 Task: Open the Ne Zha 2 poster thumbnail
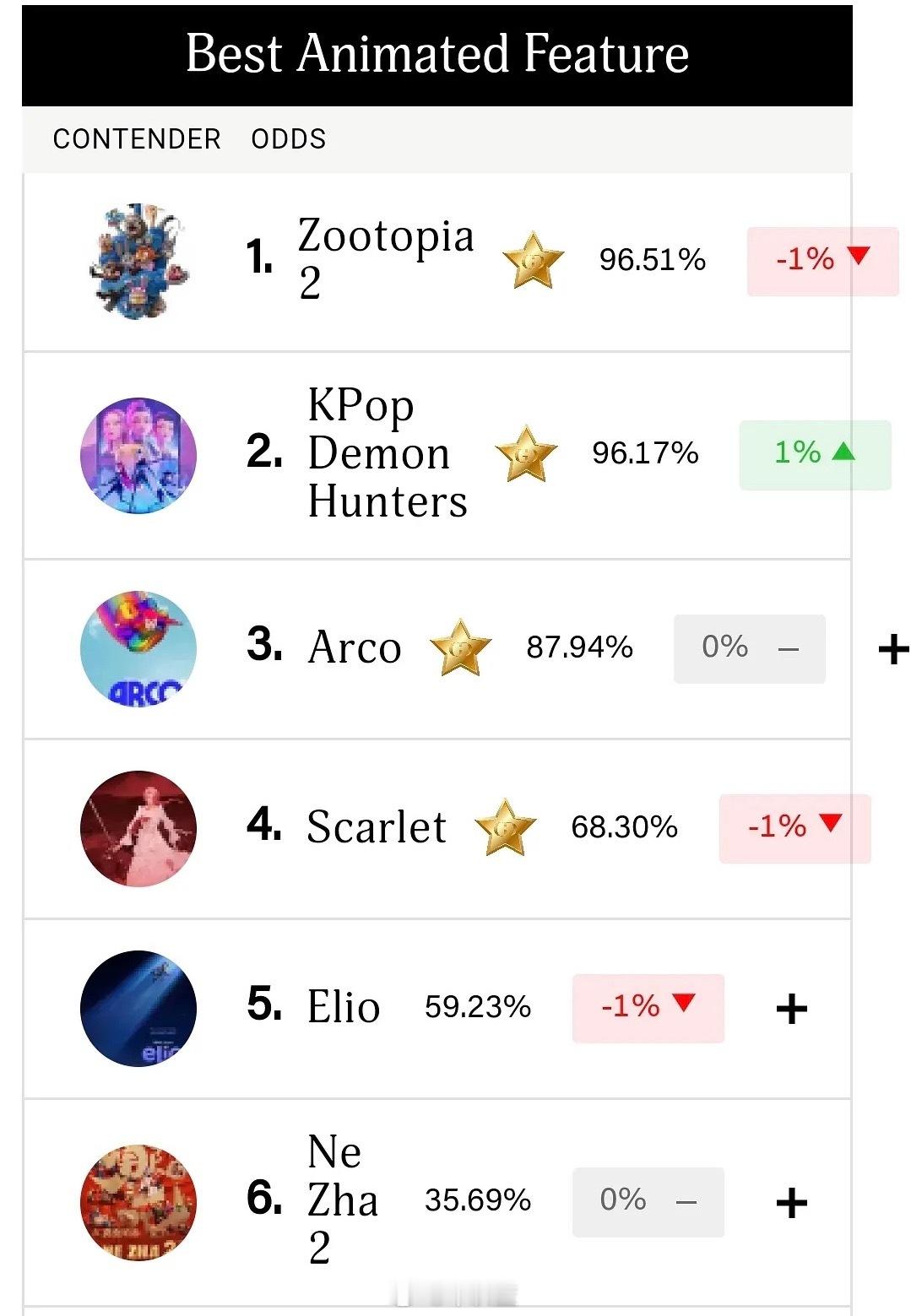click(138, 1202)
